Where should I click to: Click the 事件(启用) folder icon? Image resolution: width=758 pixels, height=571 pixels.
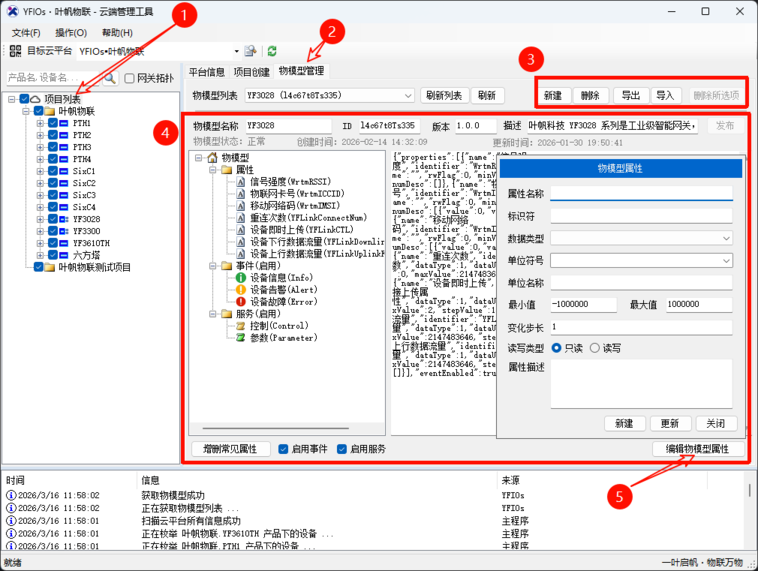pos(227,266)
